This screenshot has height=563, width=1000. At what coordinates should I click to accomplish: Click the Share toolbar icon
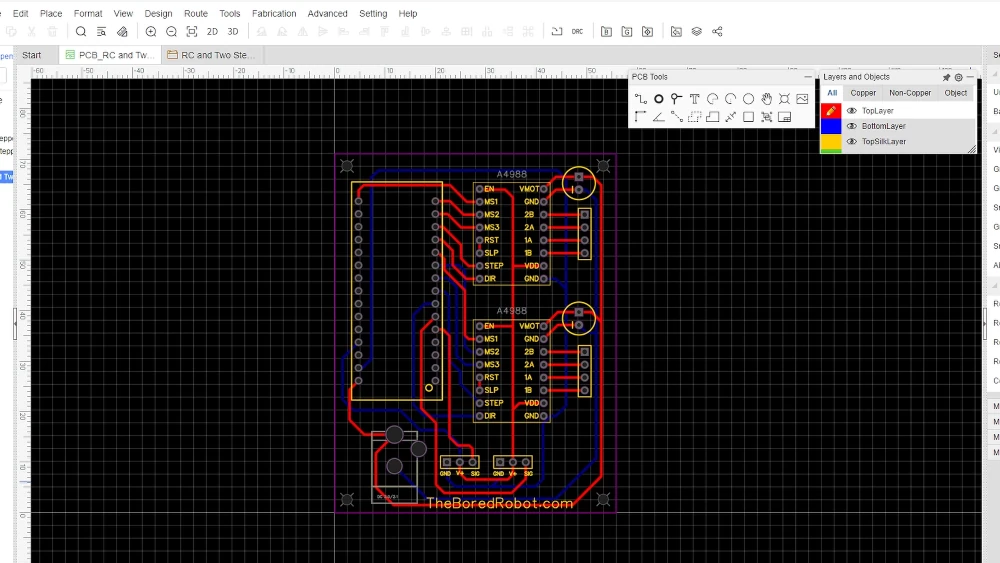tap(717, 31)
